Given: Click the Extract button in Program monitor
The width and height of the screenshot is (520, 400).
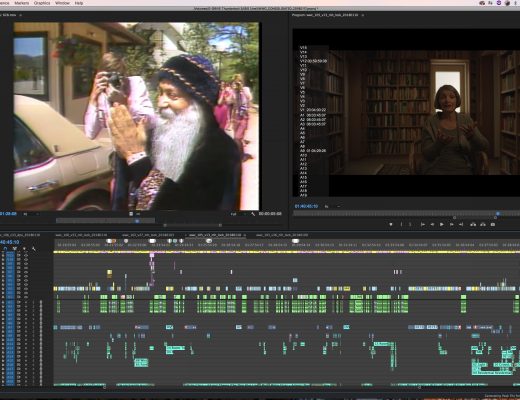Looking at the screenshot, I should point(483,225).
